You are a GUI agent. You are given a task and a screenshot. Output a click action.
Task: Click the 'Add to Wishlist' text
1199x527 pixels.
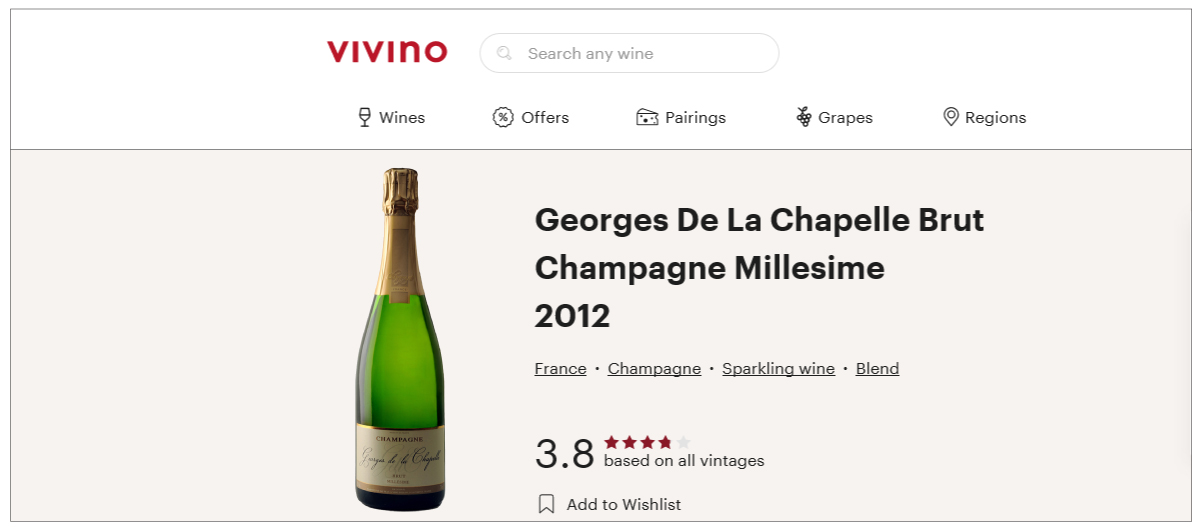[624, 505]
